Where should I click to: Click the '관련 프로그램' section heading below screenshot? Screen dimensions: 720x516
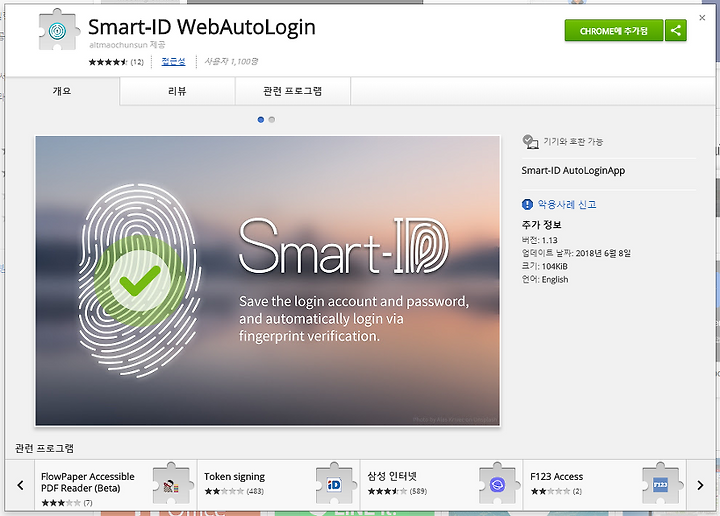pyautogui.click(x=45, y=449)
